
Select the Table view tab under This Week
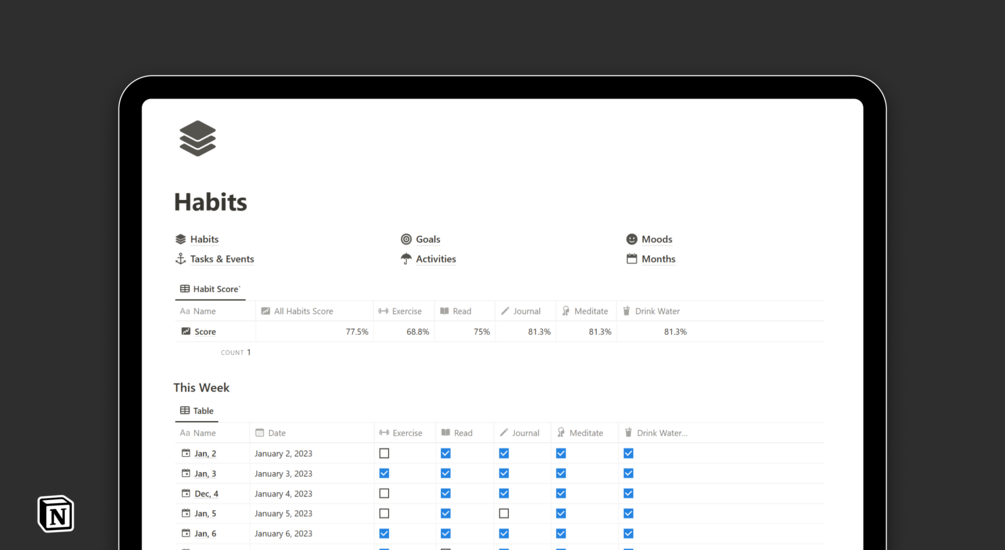(197, 411)
